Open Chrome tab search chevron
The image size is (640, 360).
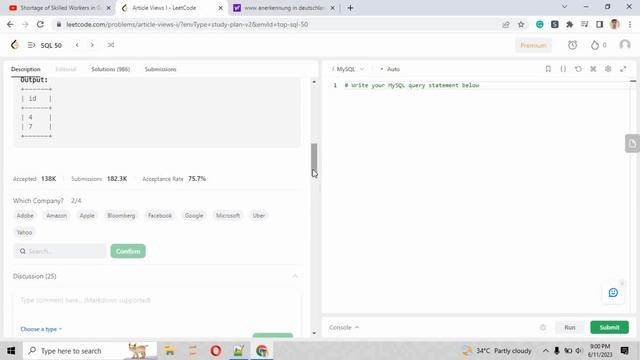click(x=564, y=7)
